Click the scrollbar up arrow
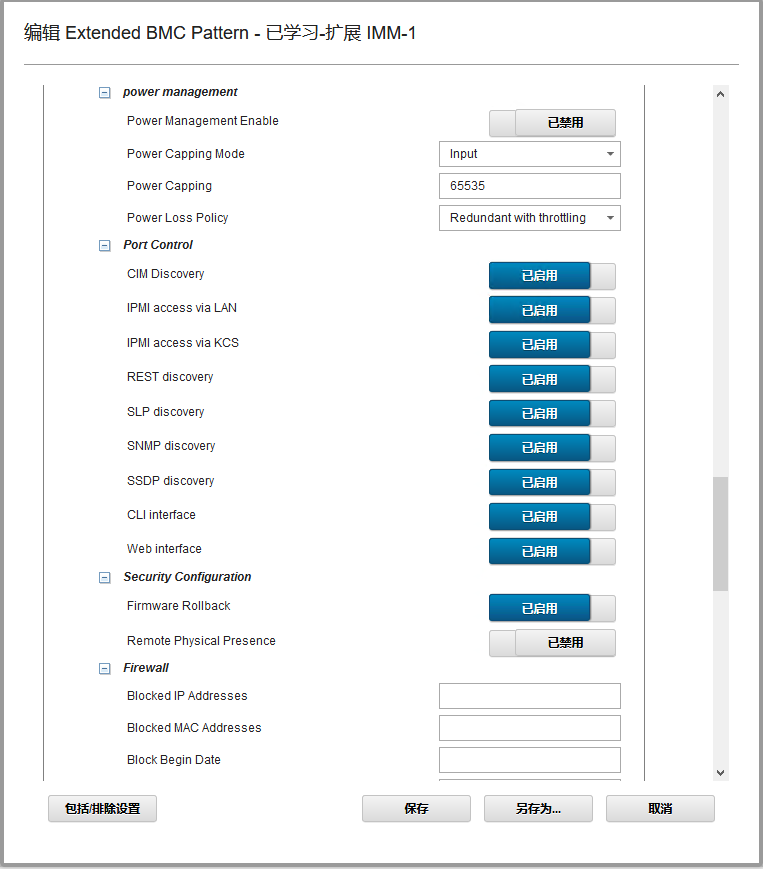Screen dimensions: 763x869 [x=720, y=94]
